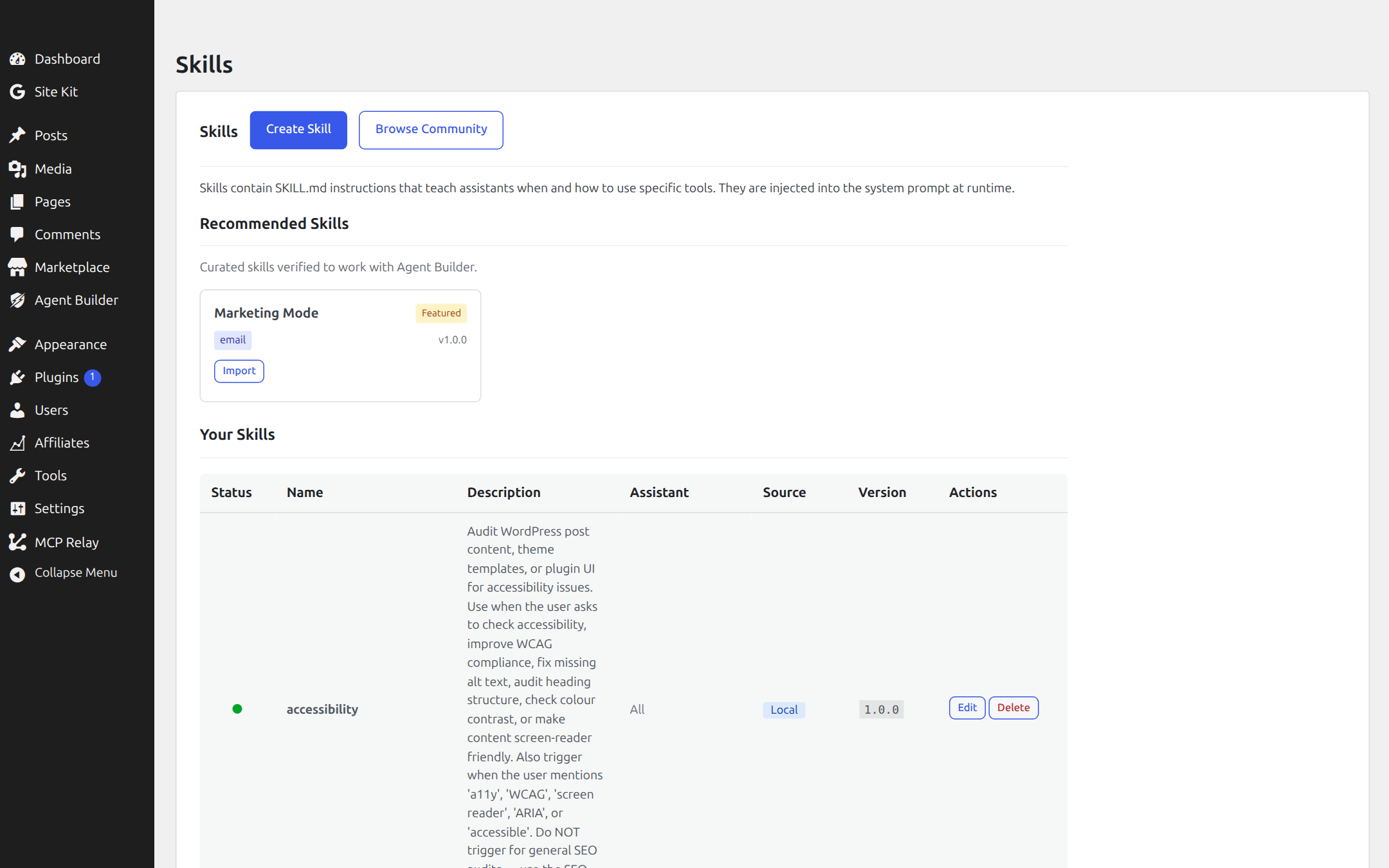
Task: Click the Site Kit Google icon
Action: (x=17, y=92)
